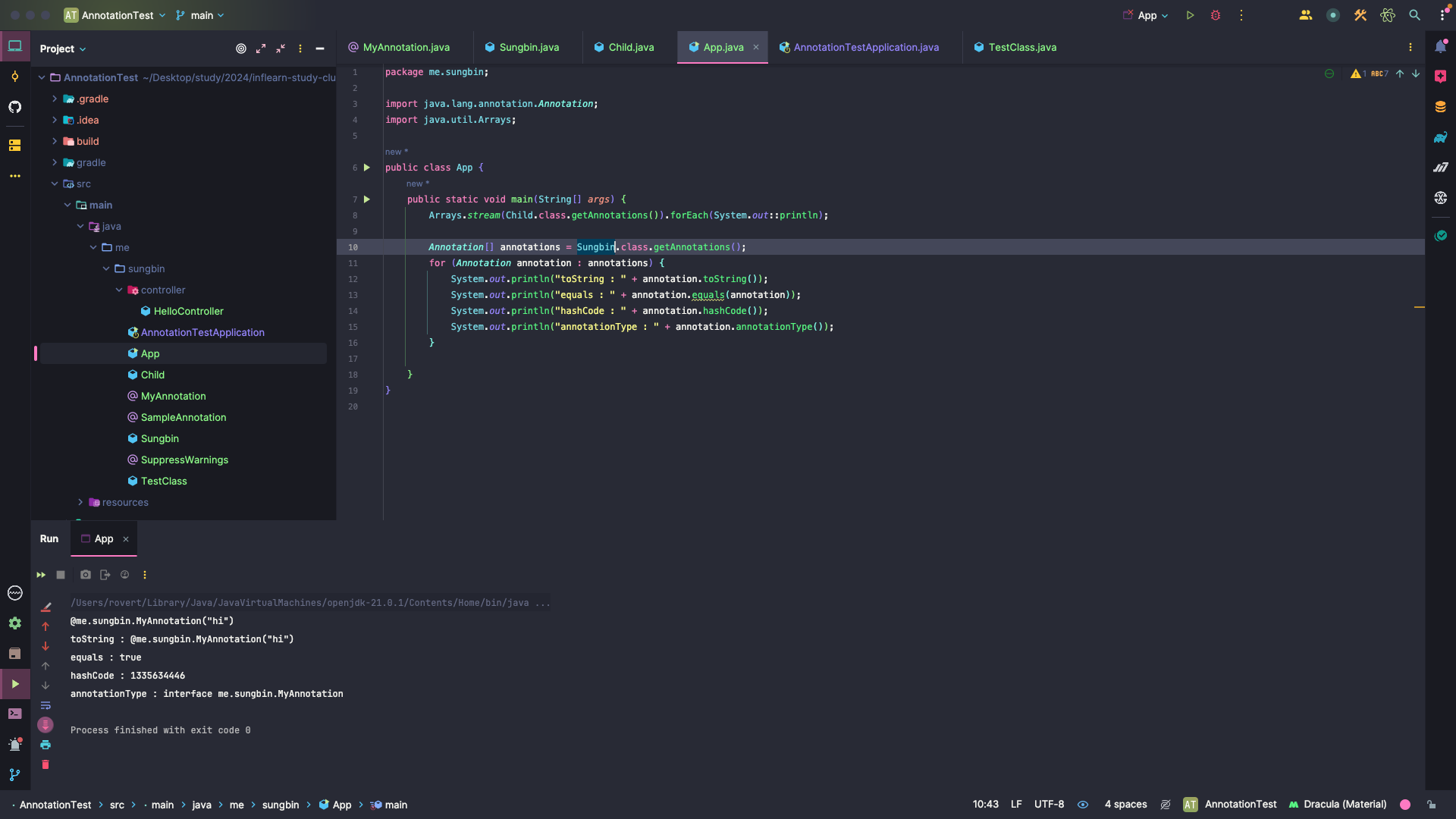Open the main branch dropdown

click(x=200, y=15)
